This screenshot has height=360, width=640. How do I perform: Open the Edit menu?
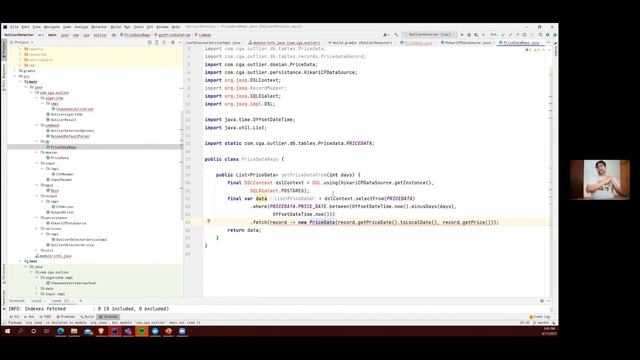(25, 27)
